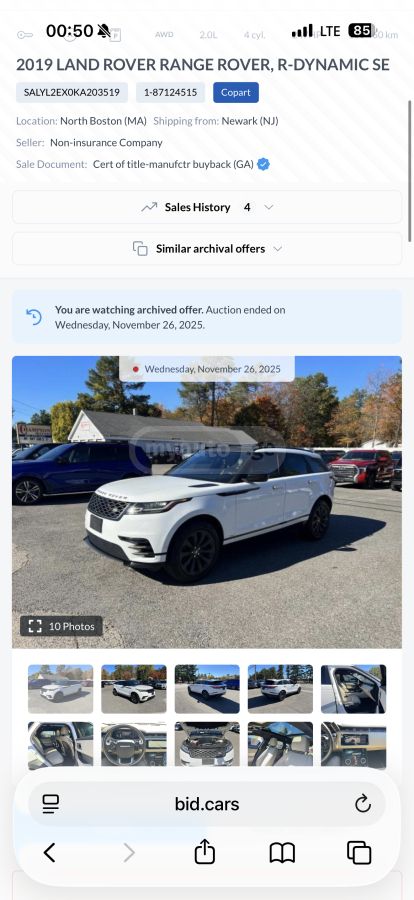
Task: Tap the bid.cars address bar
Action: tap(207, 804)
